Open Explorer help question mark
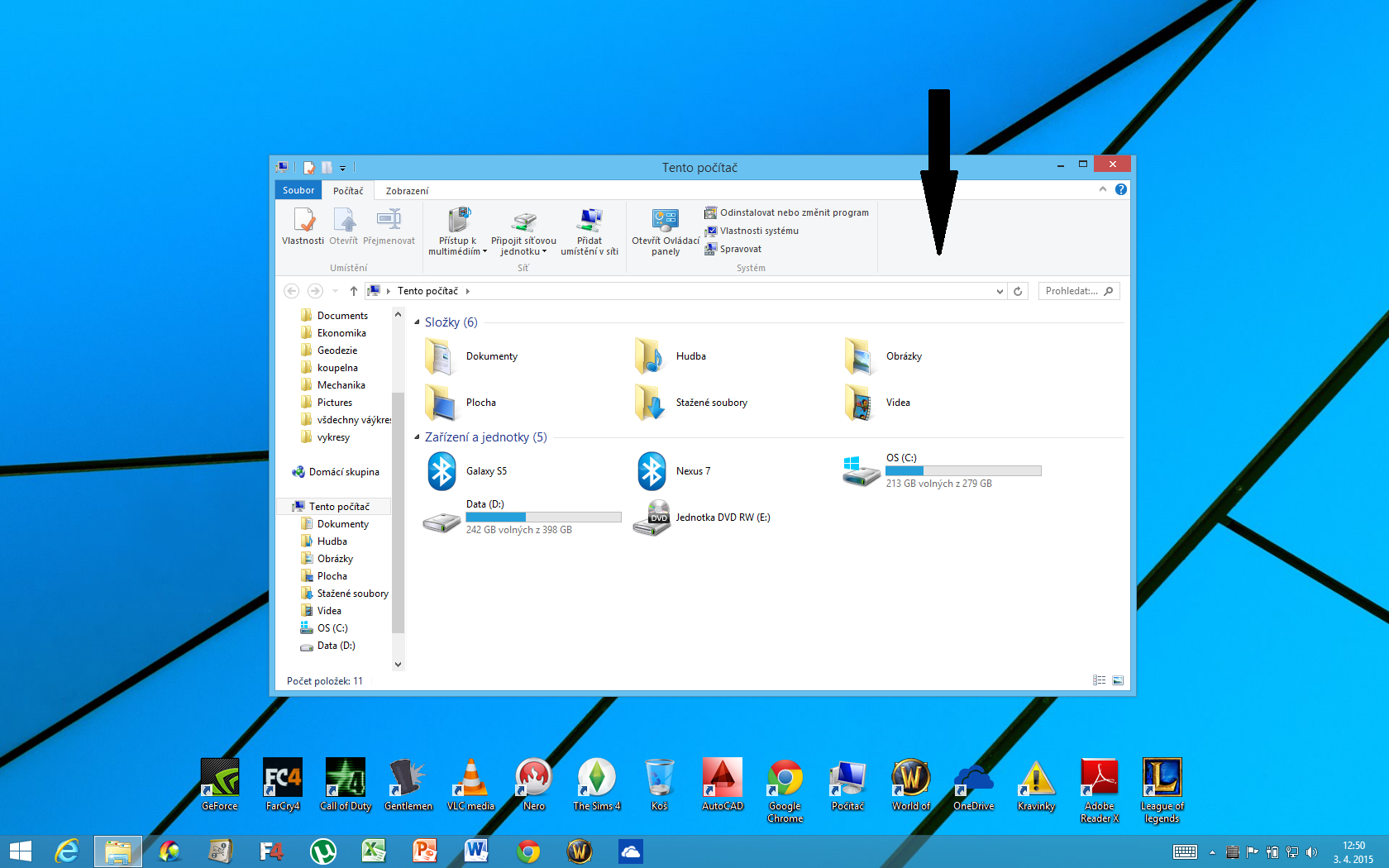1389x868 pixels. point(1121,189)
